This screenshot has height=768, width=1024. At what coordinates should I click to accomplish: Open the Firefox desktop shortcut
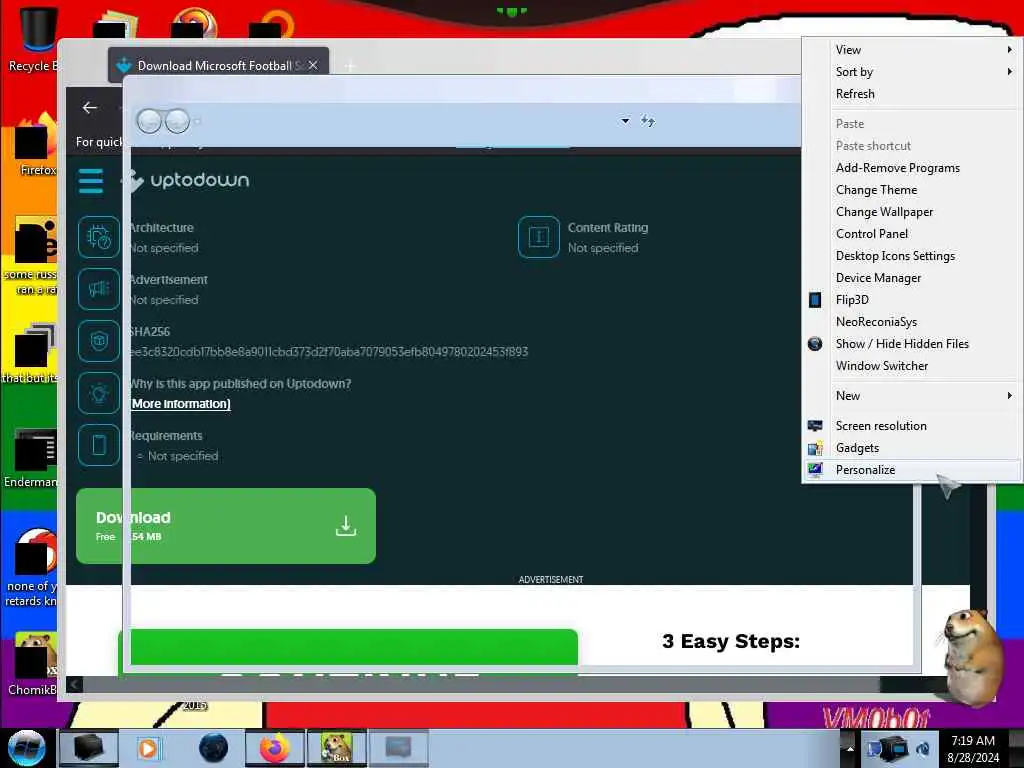point(36,145)
